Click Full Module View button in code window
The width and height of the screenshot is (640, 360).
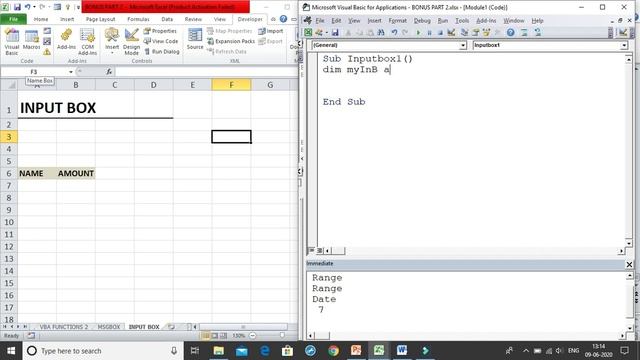[320, 250]
